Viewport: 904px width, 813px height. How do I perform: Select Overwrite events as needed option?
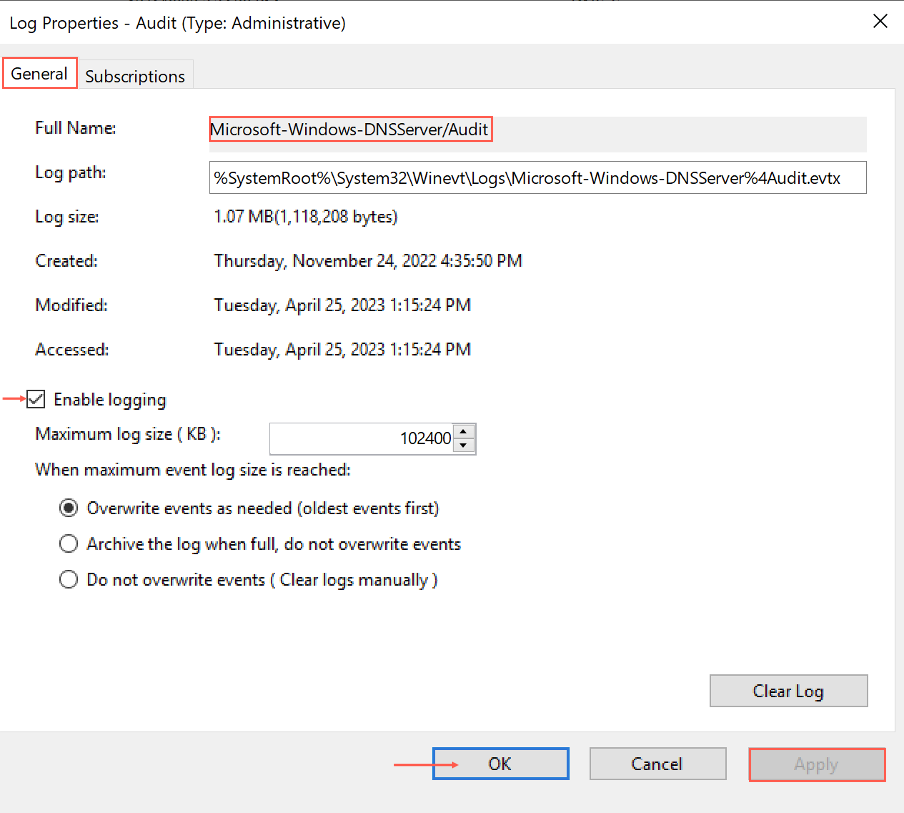tap(69, 508)
